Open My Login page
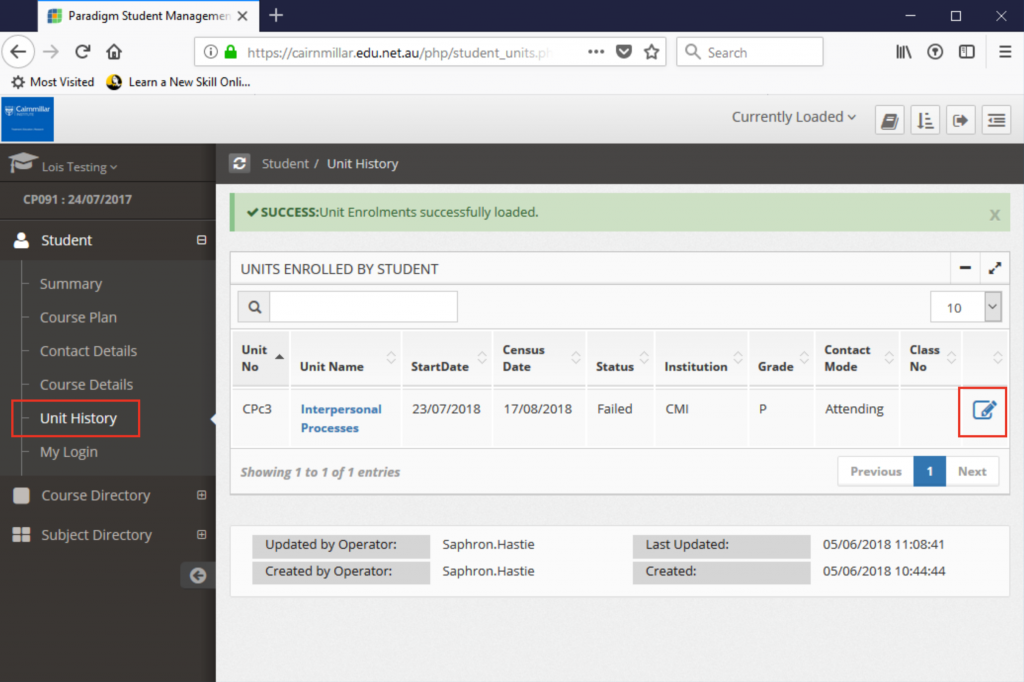 pos(68,452)
